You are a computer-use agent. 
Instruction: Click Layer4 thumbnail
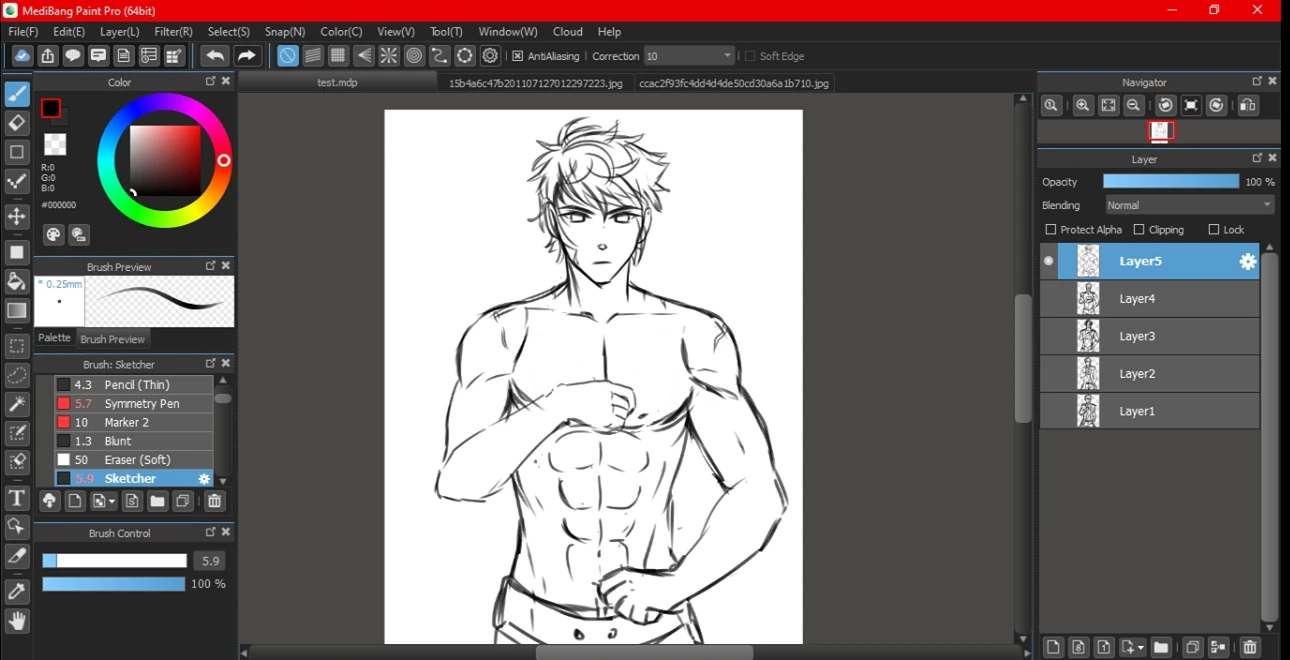[1088, 298]
